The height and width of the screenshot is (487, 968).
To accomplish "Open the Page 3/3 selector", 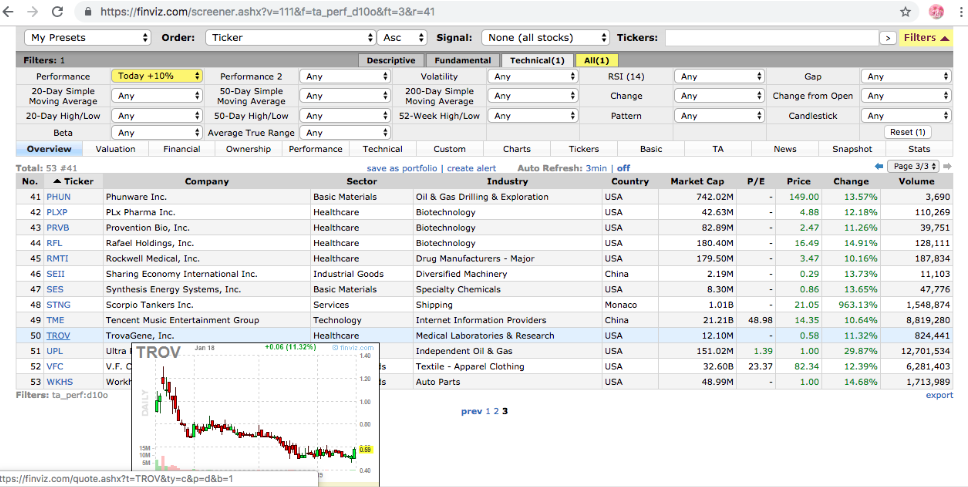I will pyautogui.click(x=913, y=167).
